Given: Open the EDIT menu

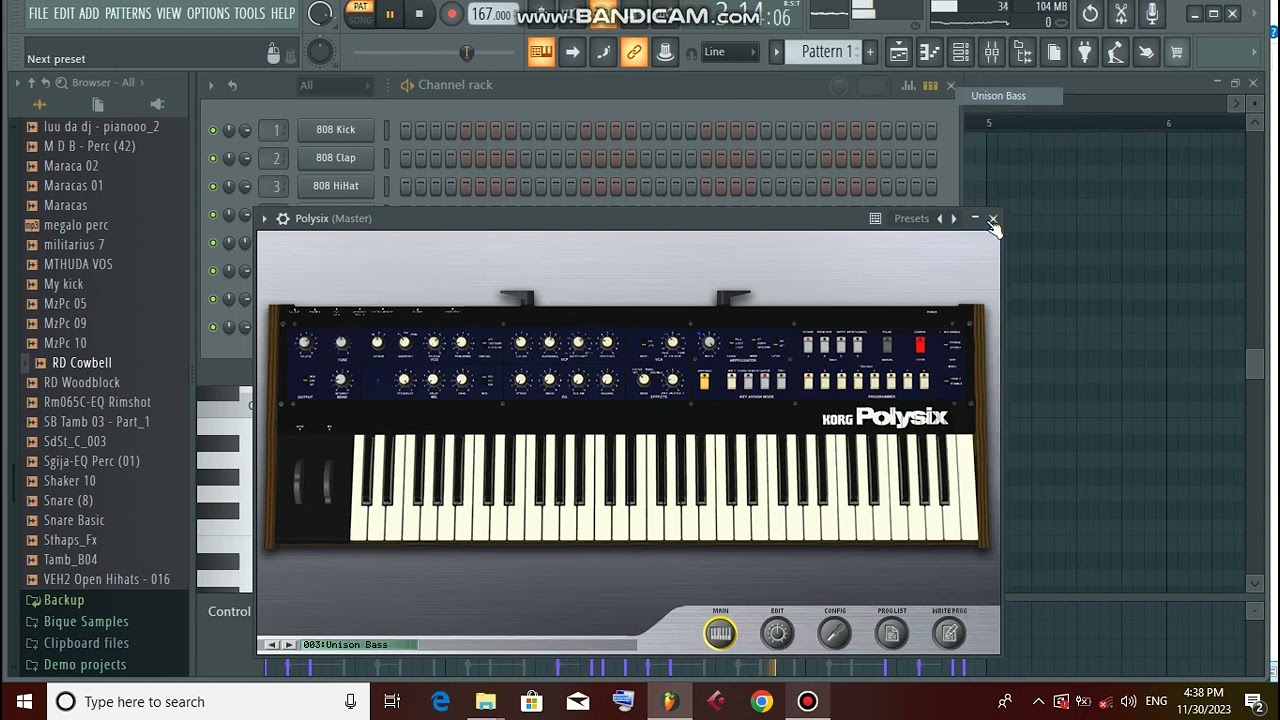Looking at the screenshot, I should coord(64,13).
